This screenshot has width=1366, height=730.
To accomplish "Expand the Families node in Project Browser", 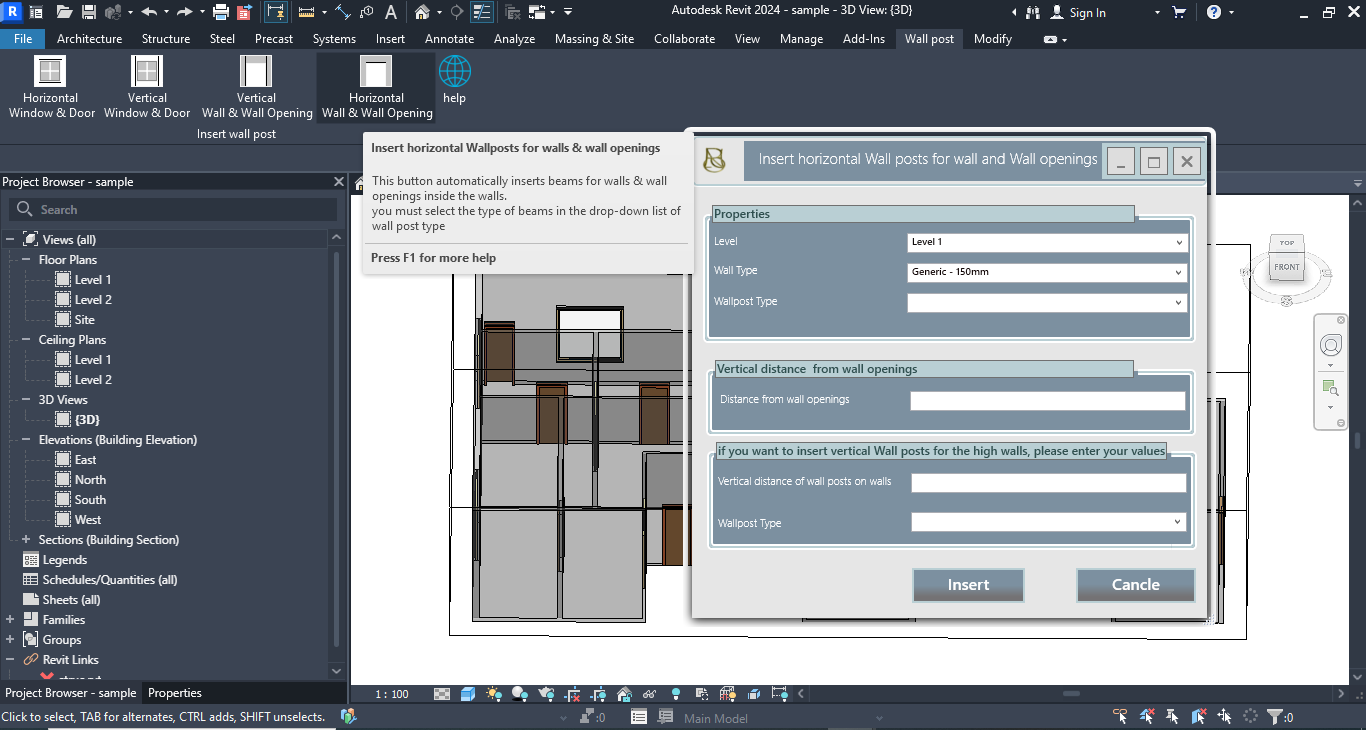I will (x=10, y=620).
